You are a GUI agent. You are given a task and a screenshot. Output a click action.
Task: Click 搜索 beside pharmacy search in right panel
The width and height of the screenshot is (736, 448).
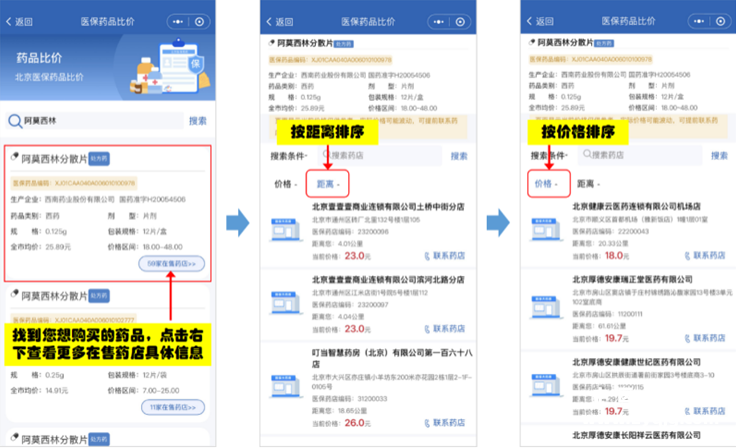[719, 155]
